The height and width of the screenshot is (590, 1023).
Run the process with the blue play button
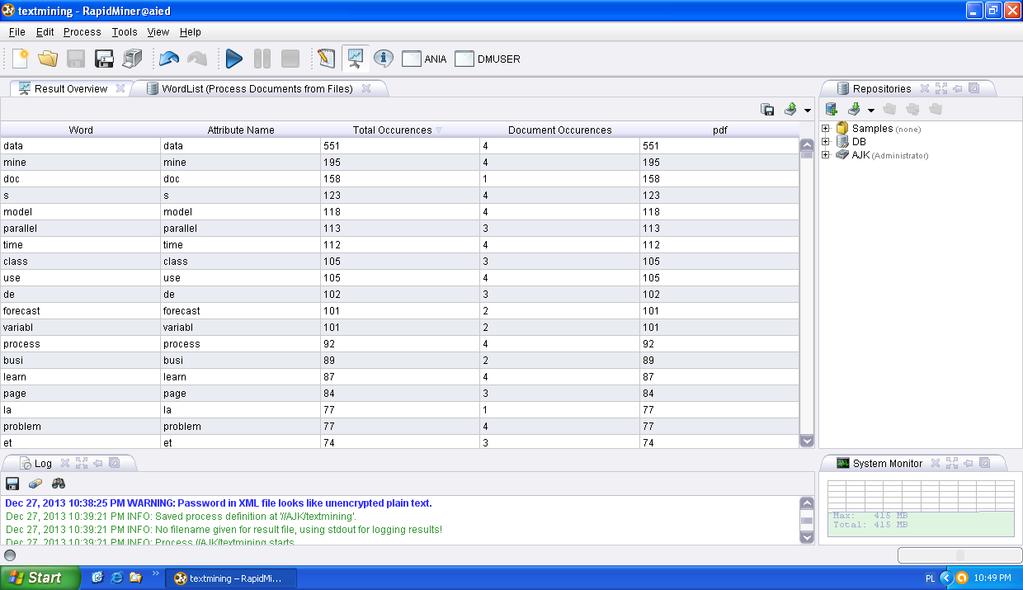(234, 59)
